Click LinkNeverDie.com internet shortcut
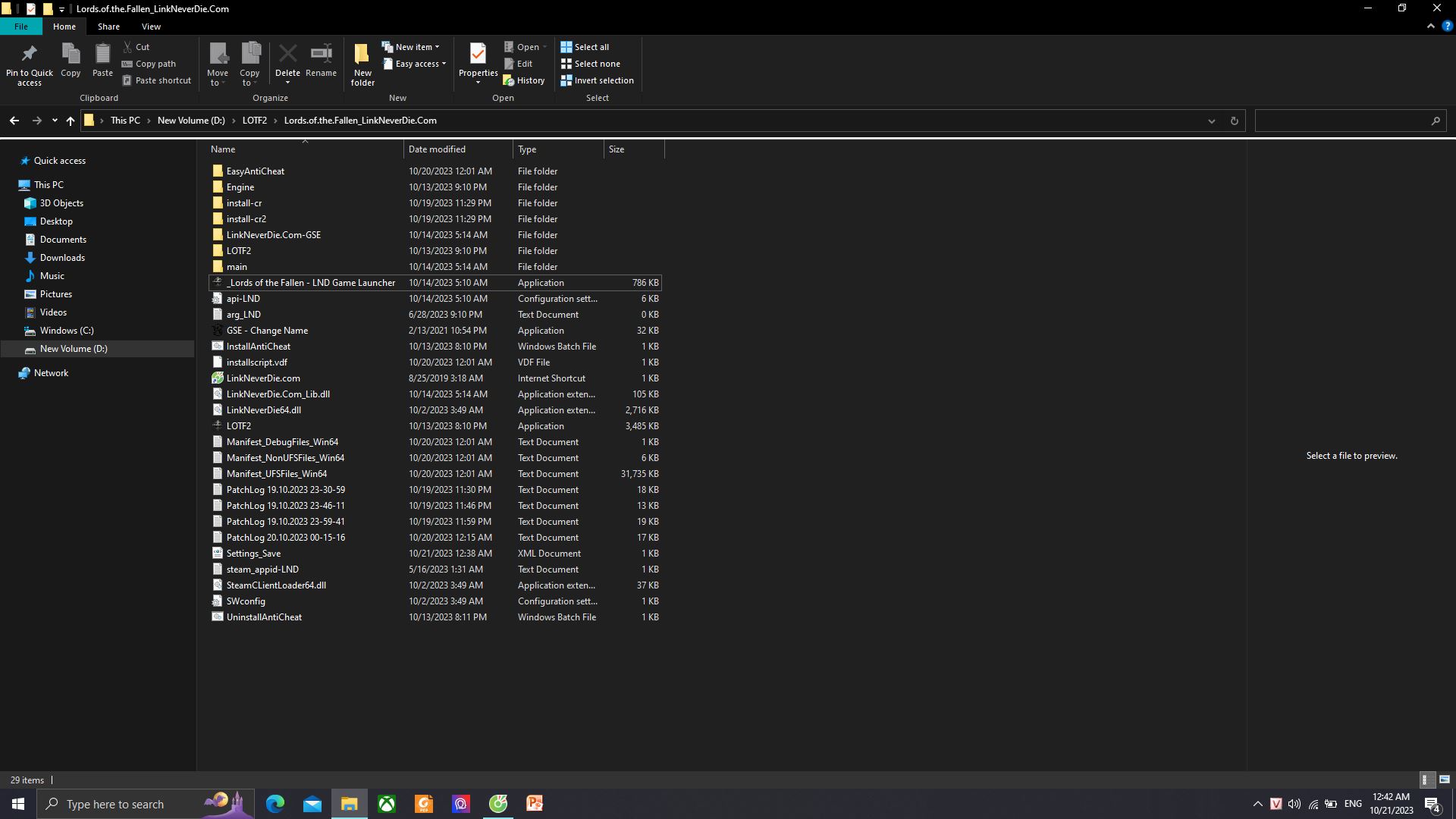 pyautogui.click(x=263, y=378)
